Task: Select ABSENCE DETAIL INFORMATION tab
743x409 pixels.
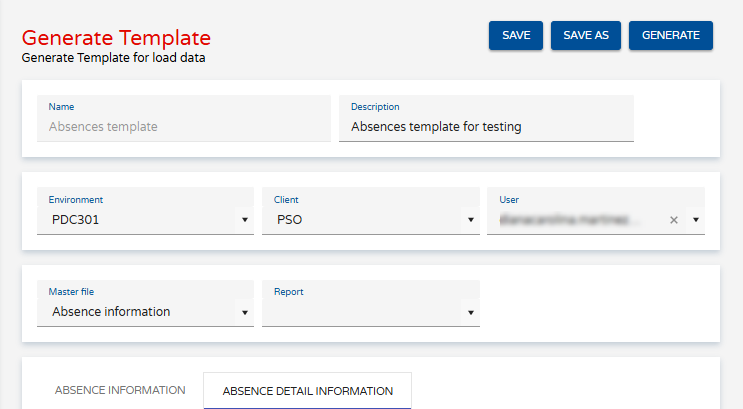Action: point(308,391)
